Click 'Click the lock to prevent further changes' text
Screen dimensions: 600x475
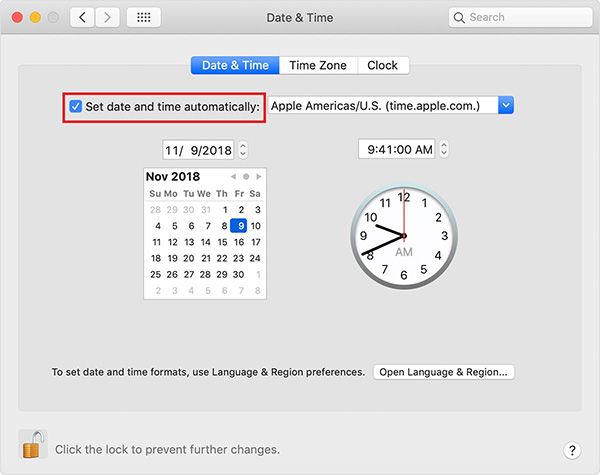tap(168, 449)
